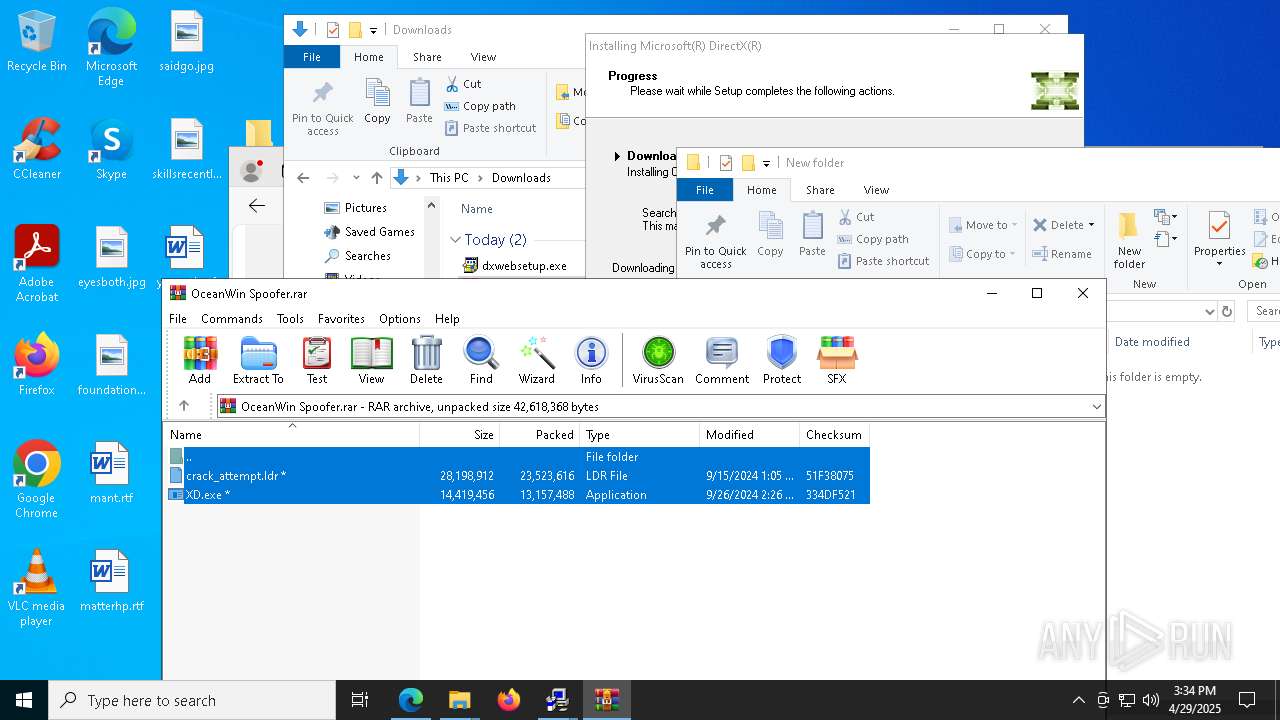This screenshot has width=1280, height=720.
Task: Open Properties in New folder ribbon
Action: [x=1219, y=241]
